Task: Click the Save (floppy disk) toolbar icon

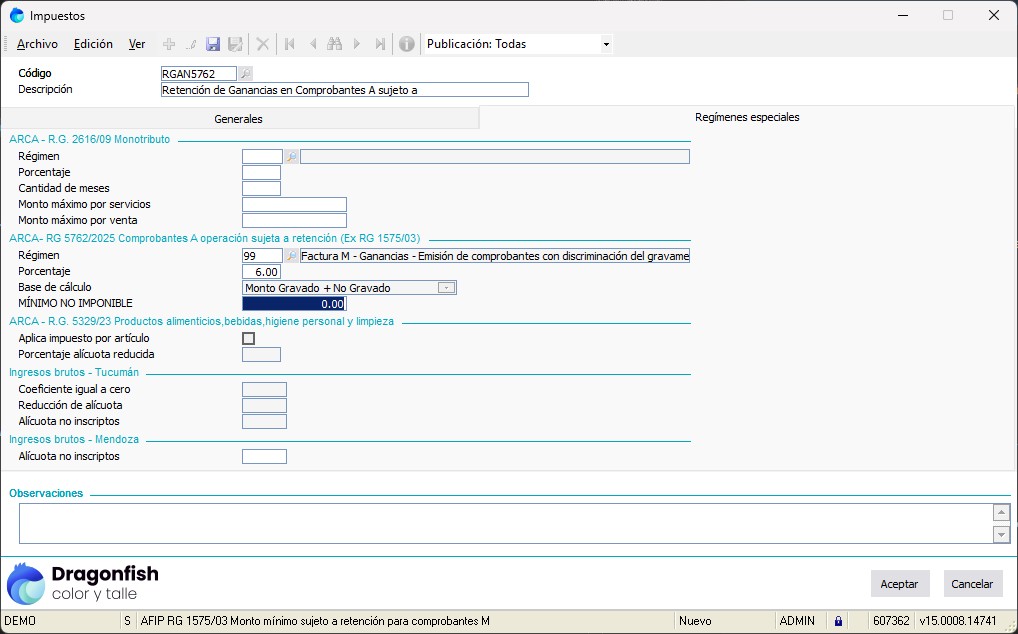Action: point(213,44)
